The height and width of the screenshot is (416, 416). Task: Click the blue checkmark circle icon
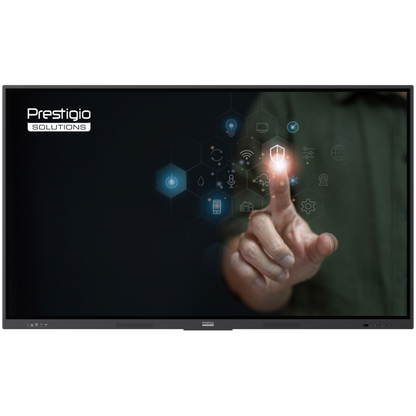(293, 127)
